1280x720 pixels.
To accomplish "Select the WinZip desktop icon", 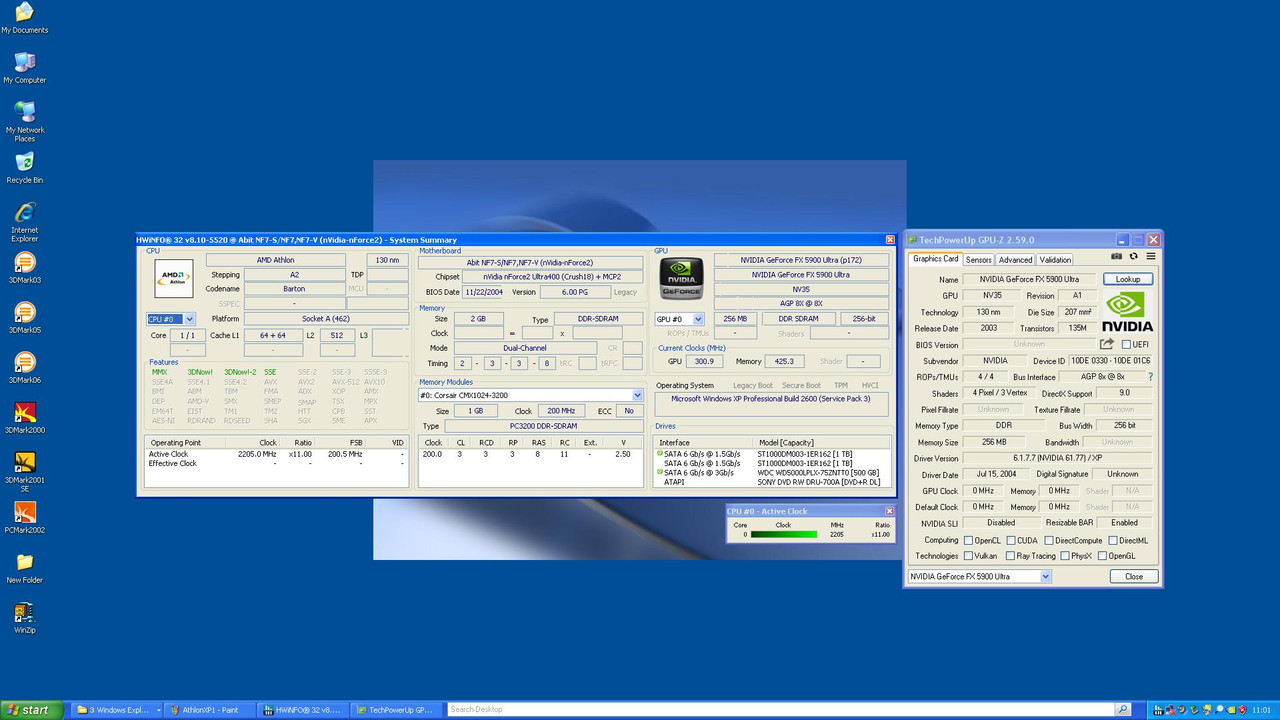I will pos(25,618).
